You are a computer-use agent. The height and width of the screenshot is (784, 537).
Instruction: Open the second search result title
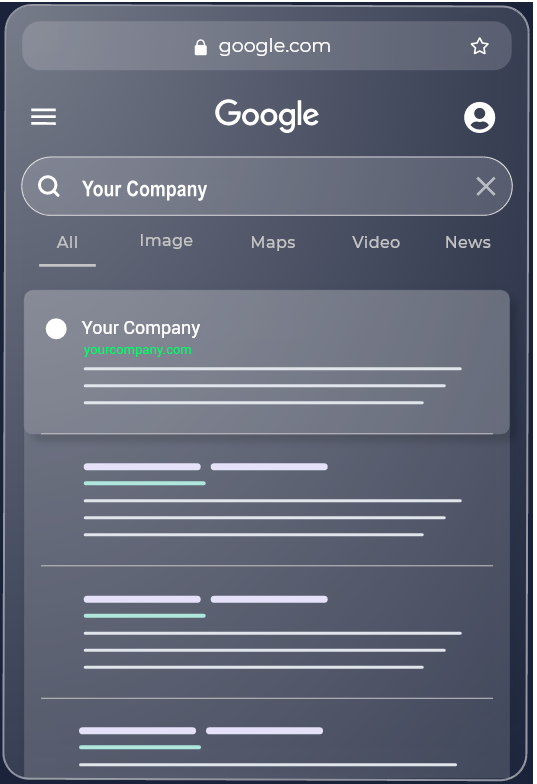pos(206,466)
